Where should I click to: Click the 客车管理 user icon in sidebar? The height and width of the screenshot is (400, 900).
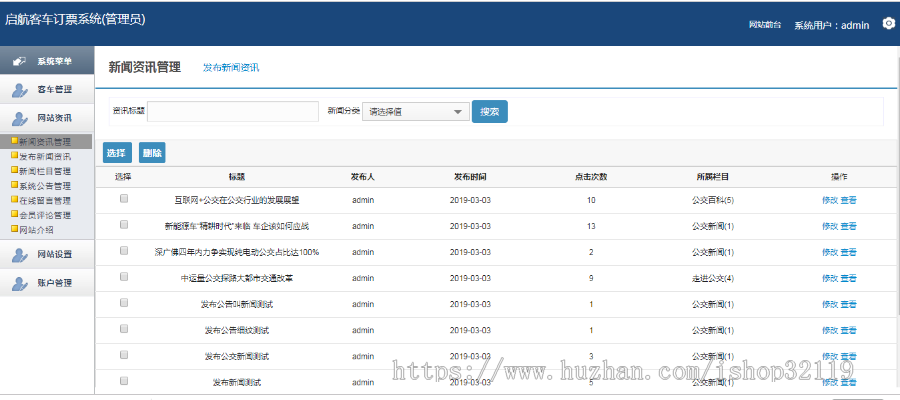[20, 90]
